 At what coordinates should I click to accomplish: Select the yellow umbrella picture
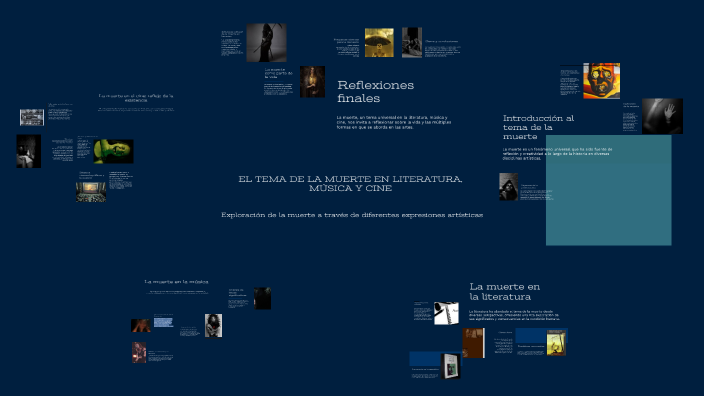379,43
